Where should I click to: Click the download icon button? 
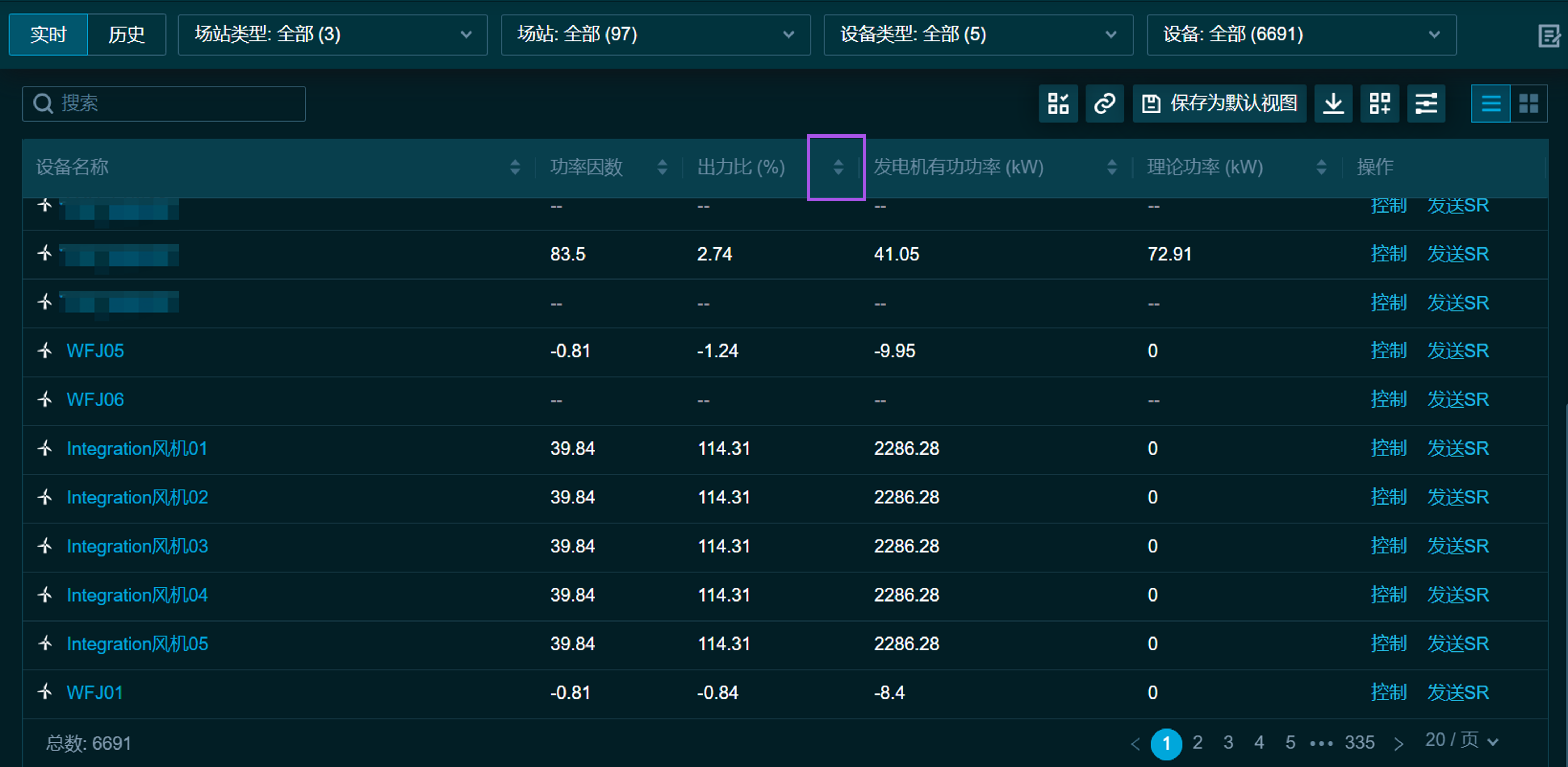[x=1333, y=103]
